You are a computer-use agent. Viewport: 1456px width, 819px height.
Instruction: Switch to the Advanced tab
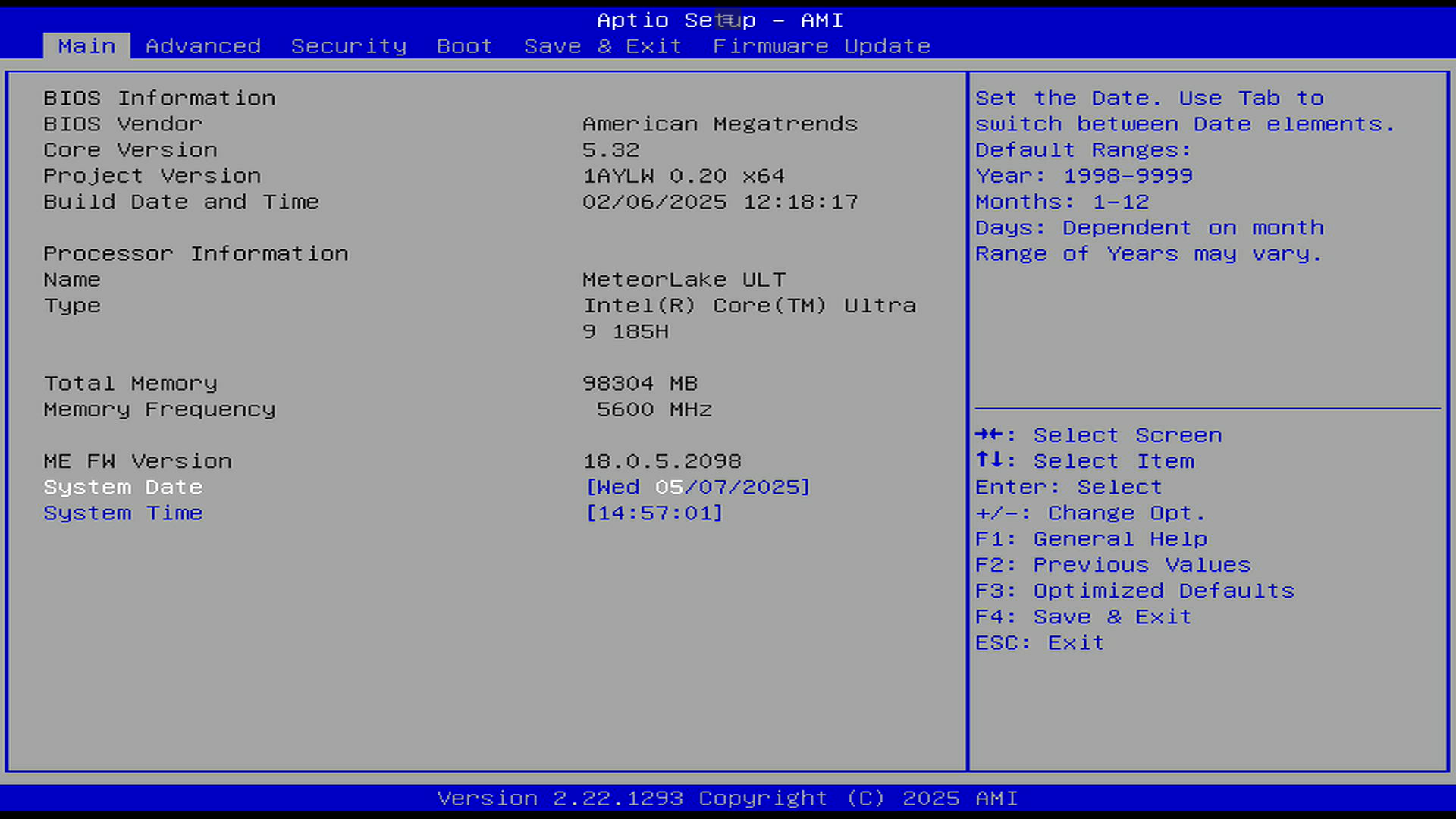[202, 46]
